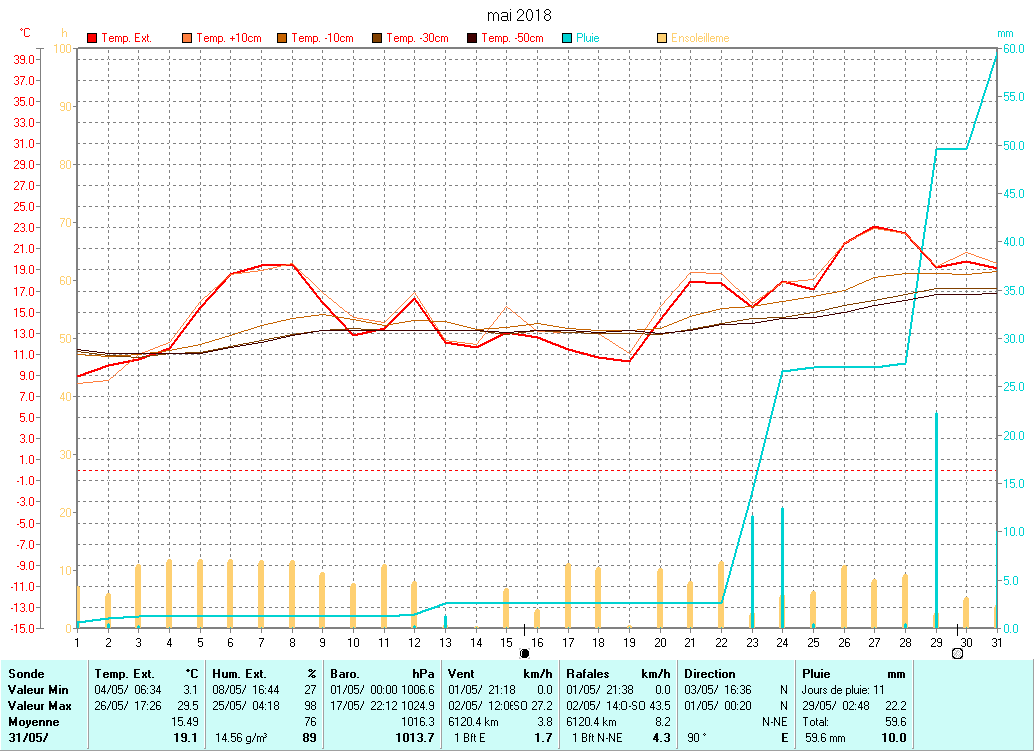
Task: Select the Temp. -30cm legend swatch
Action: tap(377, 38)
